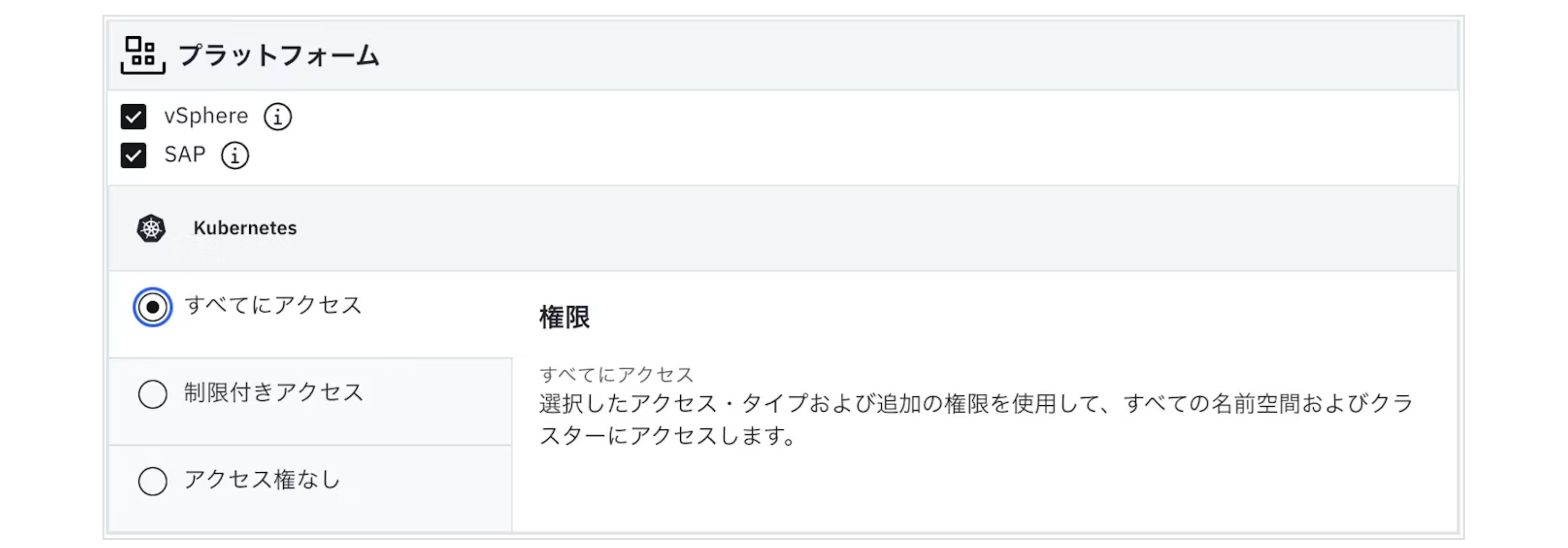Click the プラットフォーム heading text
The width and height of the screenshot is (1568, 548).
click(279, 55)
